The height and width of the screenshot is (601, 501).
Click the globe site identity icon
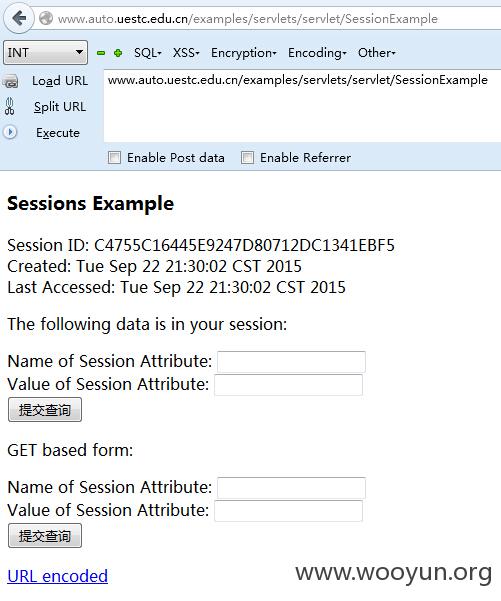click(46, 18)
